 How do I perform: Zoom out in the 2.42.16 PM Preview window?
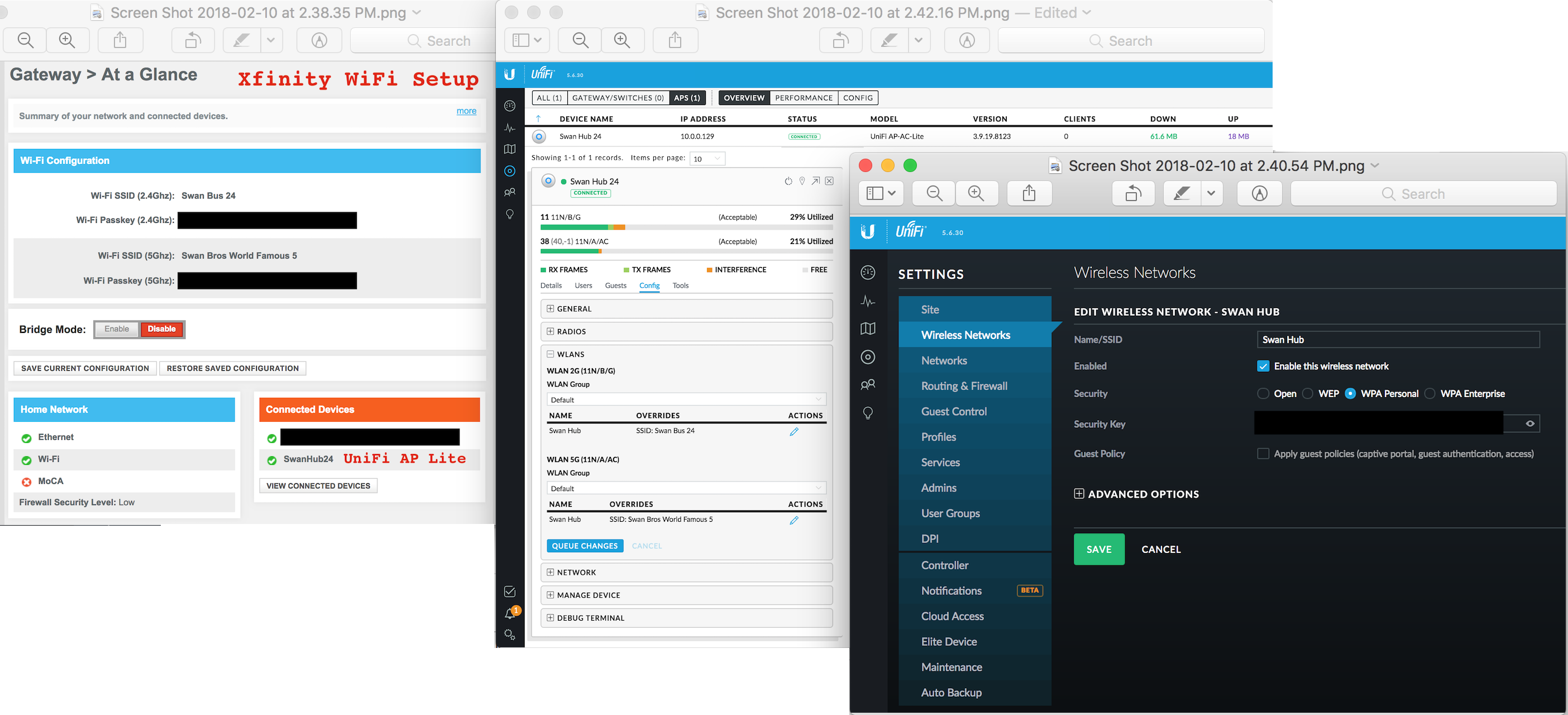[x=581, y=40]
